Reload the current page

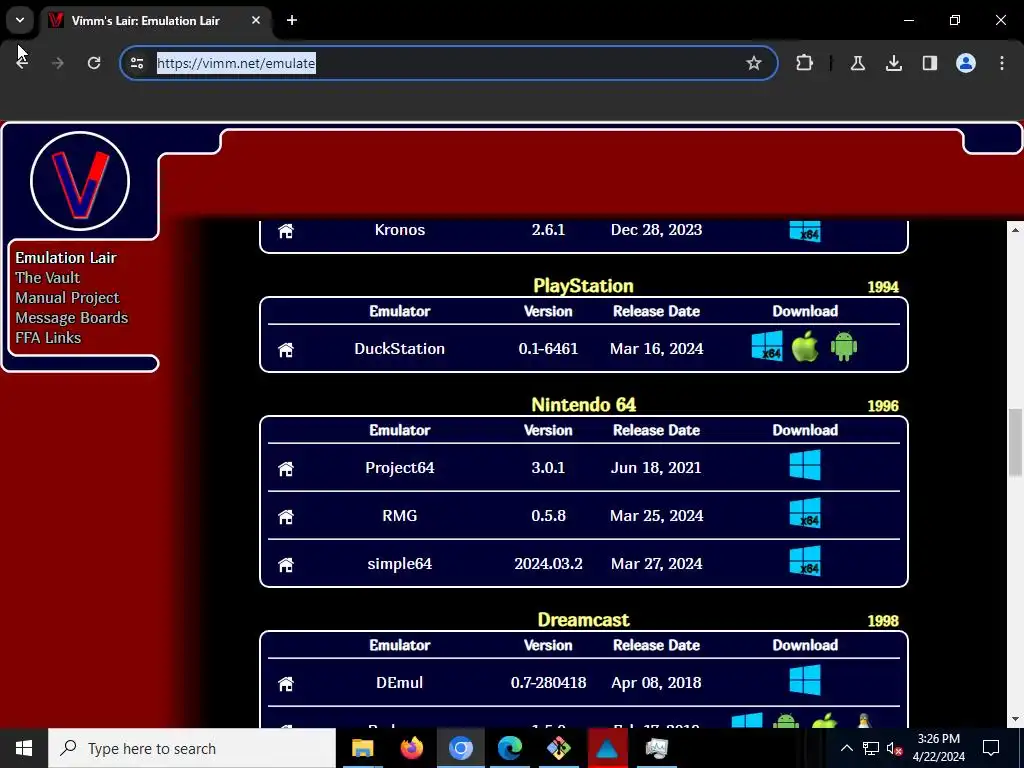(94, 63)
